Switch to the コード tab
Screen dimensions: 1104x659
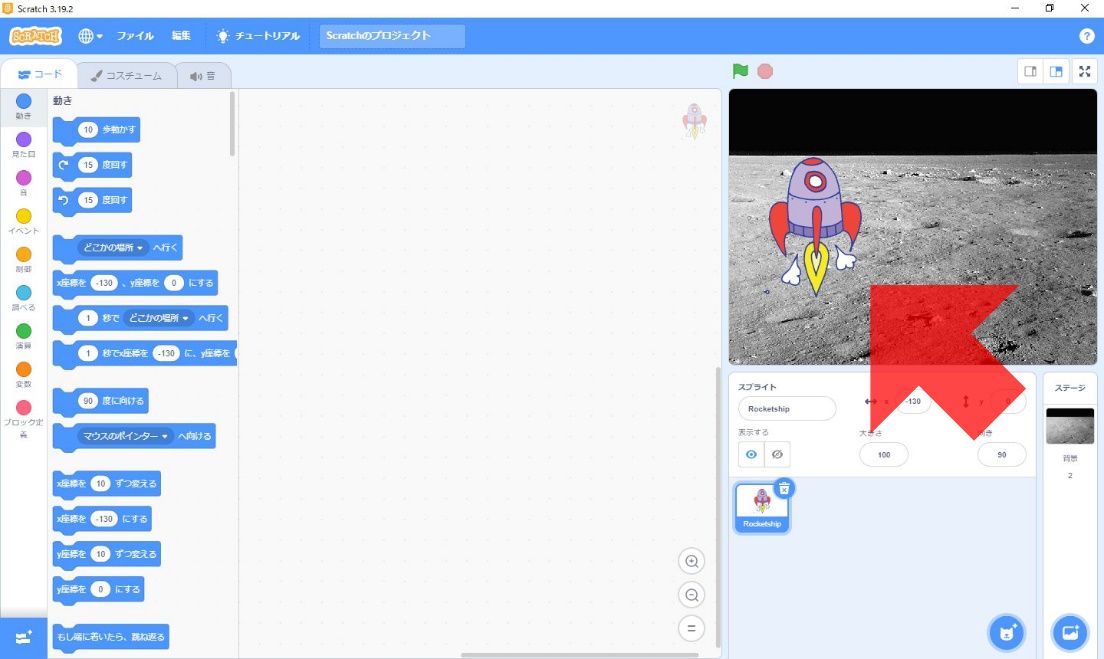39,74
